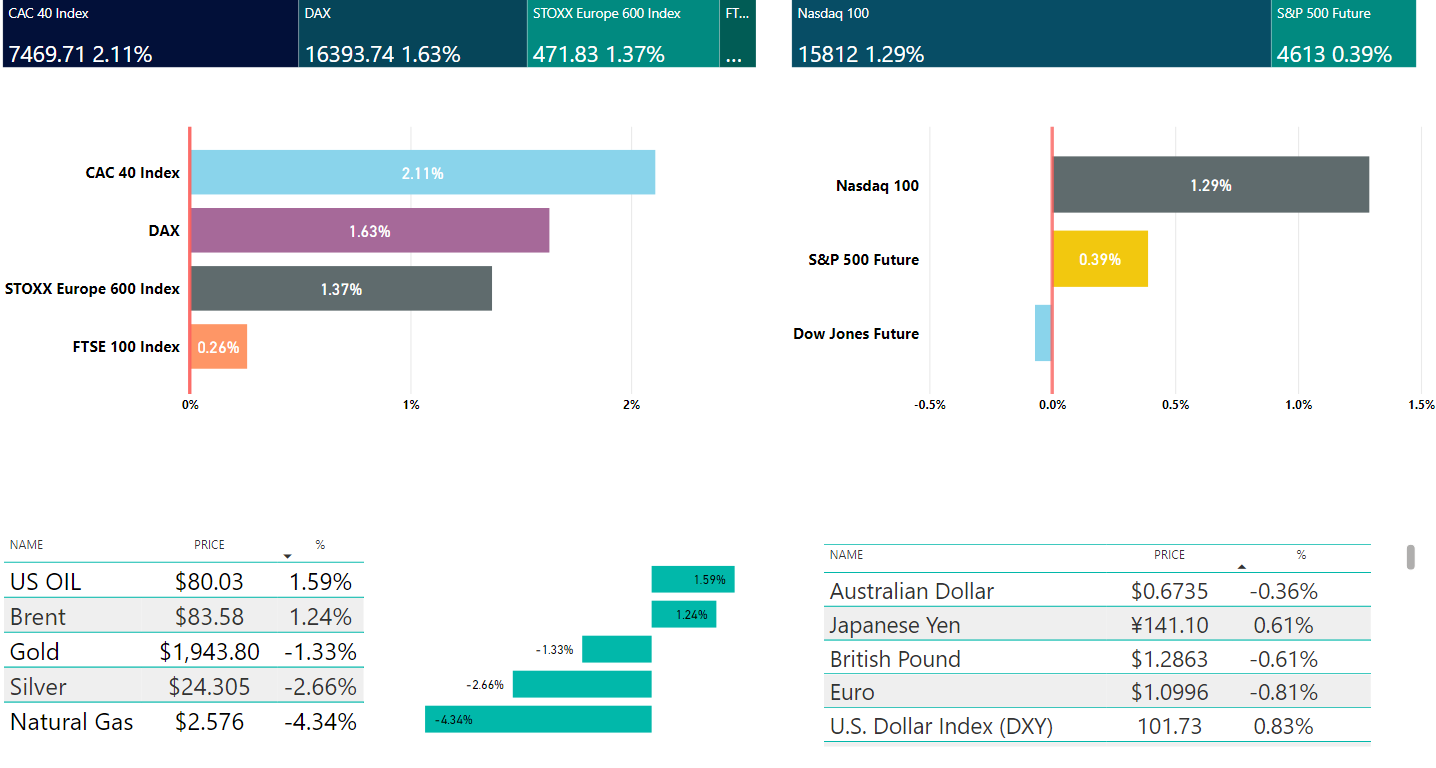The width and height of the screenshot is (1436, 768).
Task: Click sort arrow above commodities % column
Action: tap(287, 555)
